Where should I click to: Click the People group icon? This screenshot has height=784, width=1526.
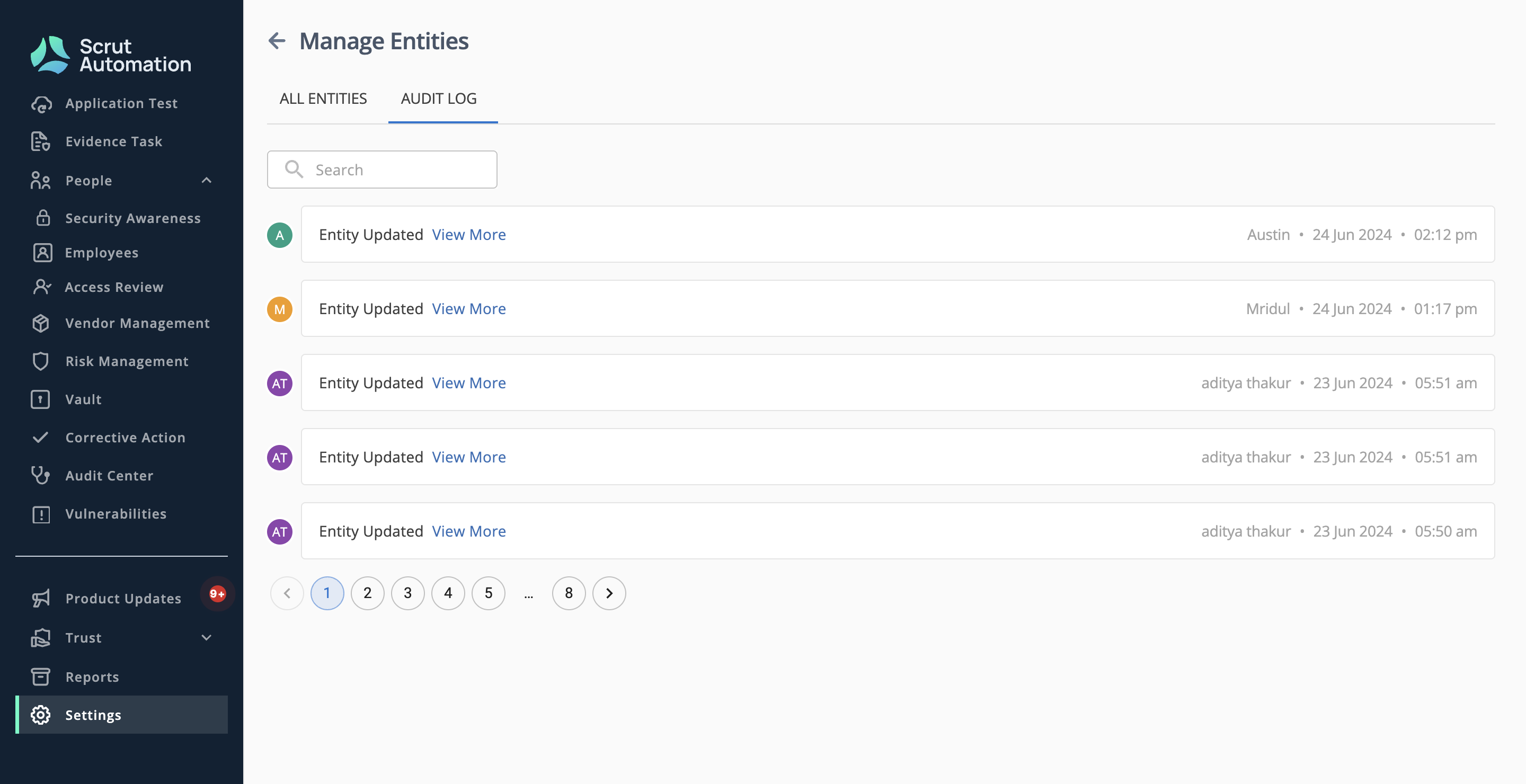(x=41, y=181)
